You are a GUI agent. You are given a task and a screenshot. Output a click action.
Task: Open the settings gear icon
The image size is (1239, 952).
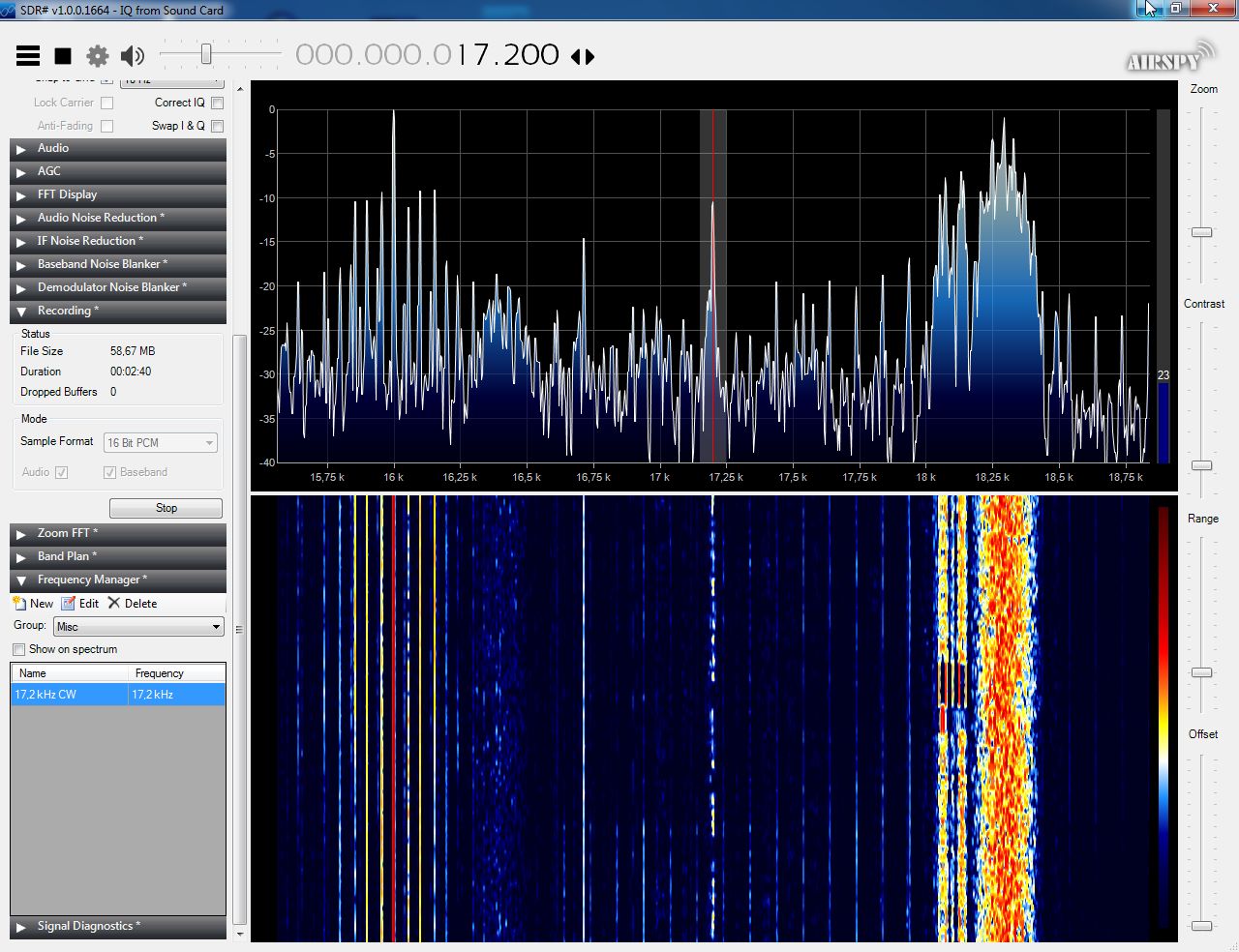pyautogui.click(x=98, y=56)
